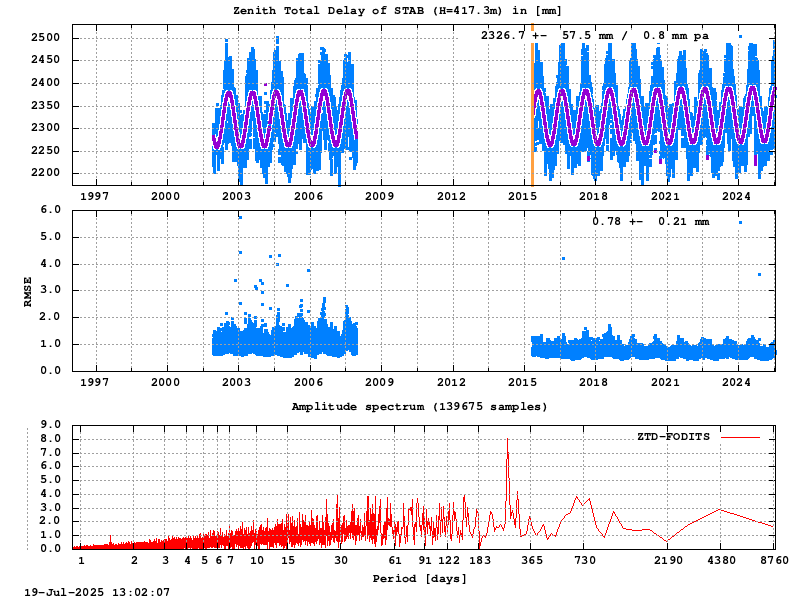Click the blue legend dot beside the 0.78 statistic
Image resolution: width=800 pixels, height=600 pixels.
tap(740, 222)
